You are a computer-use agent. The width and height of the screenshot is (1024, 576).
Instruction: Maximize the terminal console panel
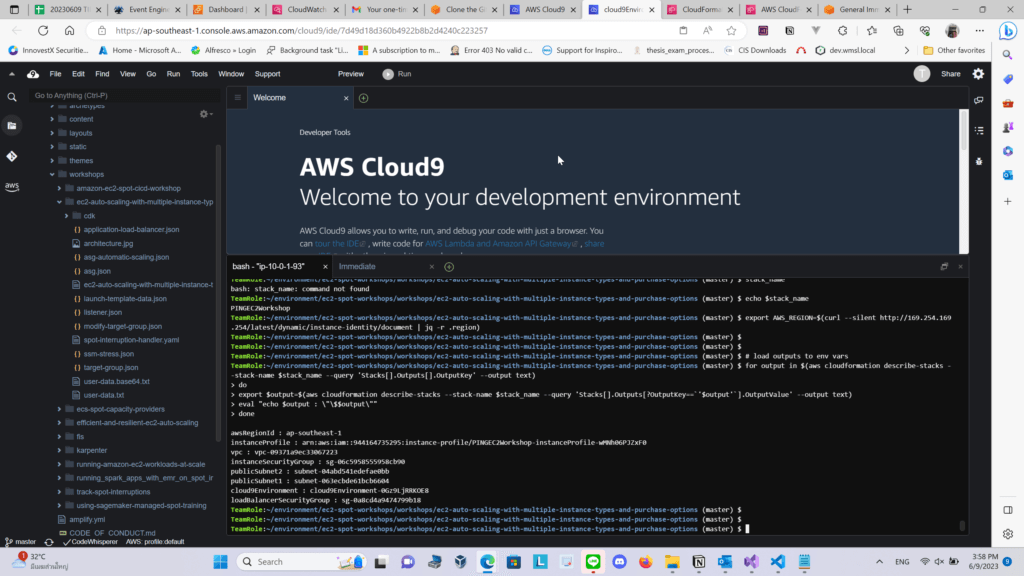[x=944, y=266]
